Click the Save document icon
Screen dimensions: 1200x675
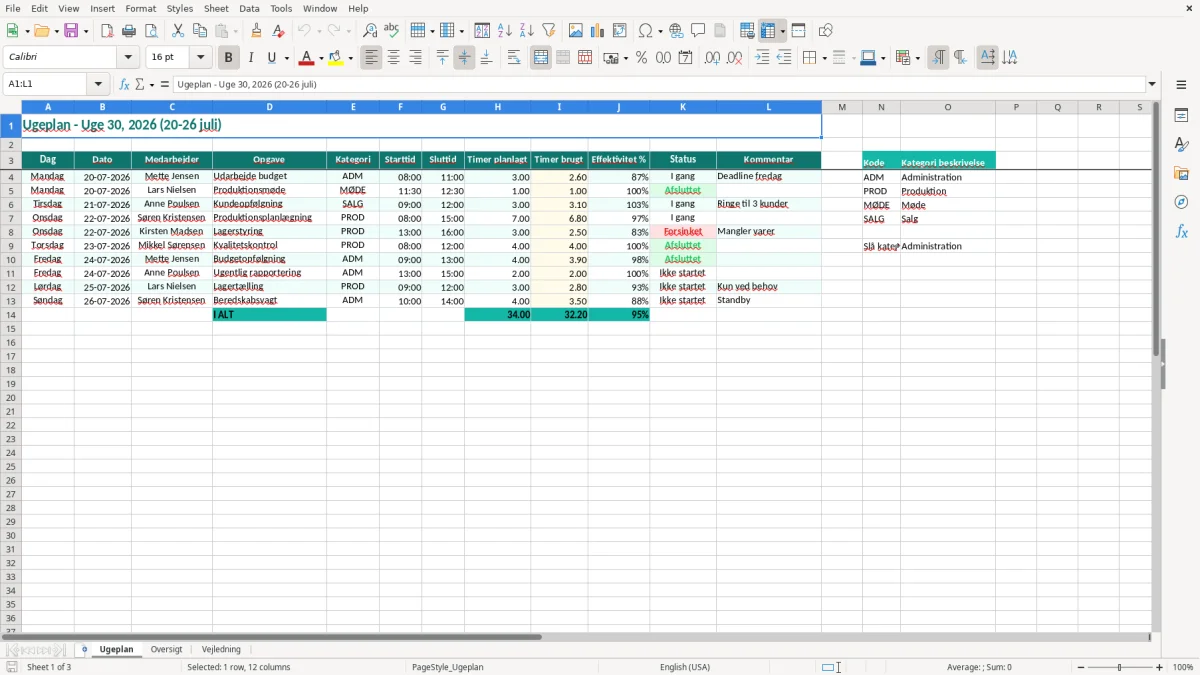(71, 31)
